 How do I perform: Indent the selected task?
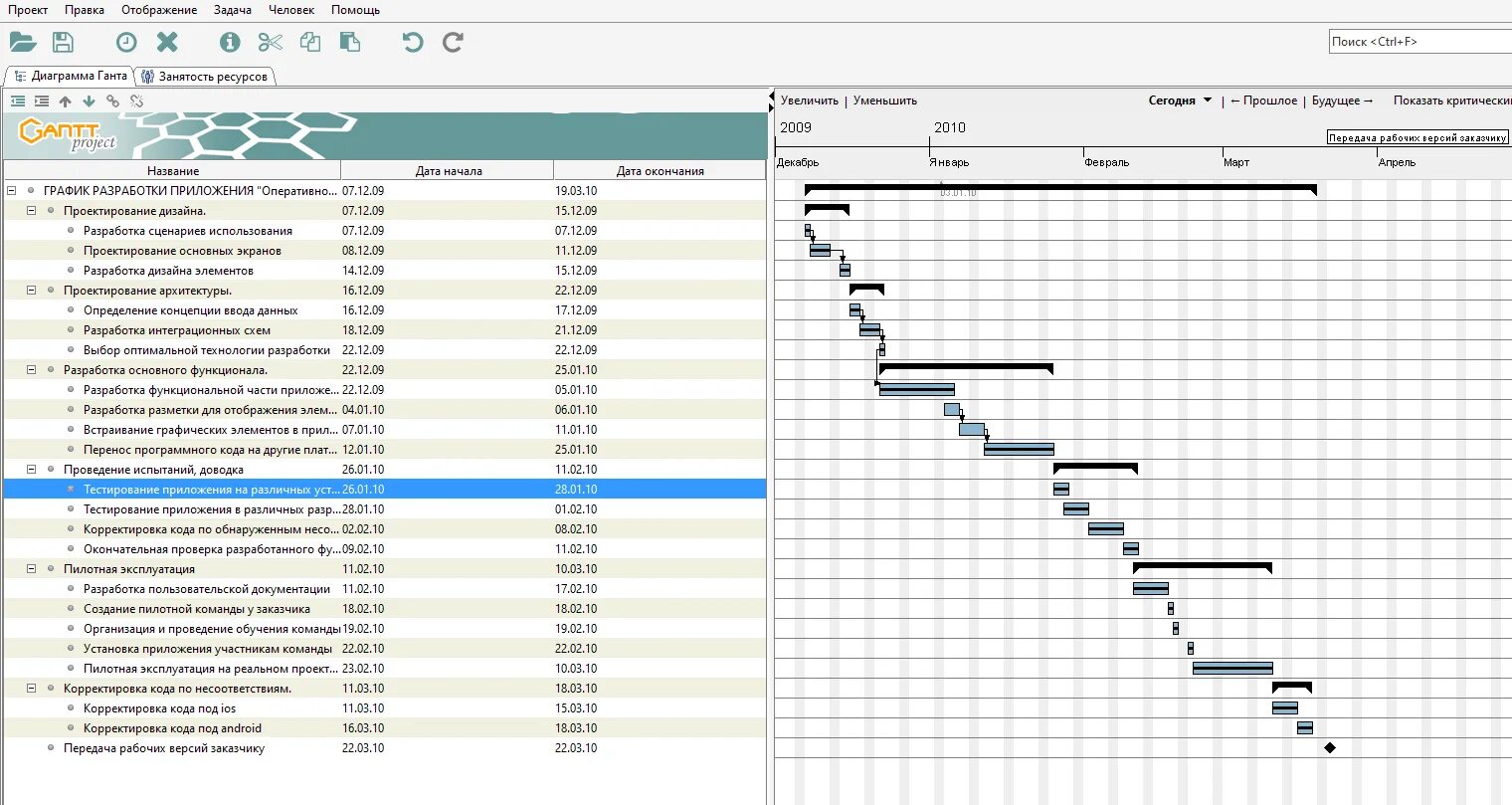pyautogui.click(x=41, y=101)
